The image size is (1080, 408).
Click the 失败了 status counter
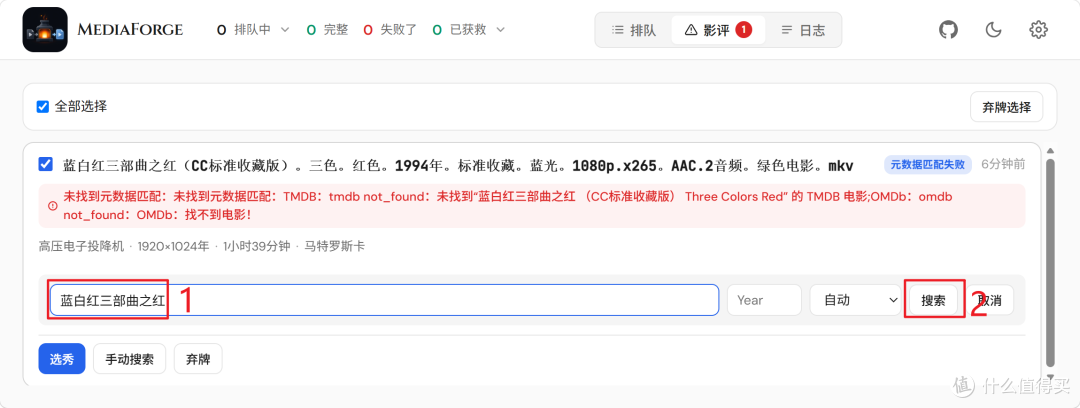pyautogui.click(x=390, y=30)
